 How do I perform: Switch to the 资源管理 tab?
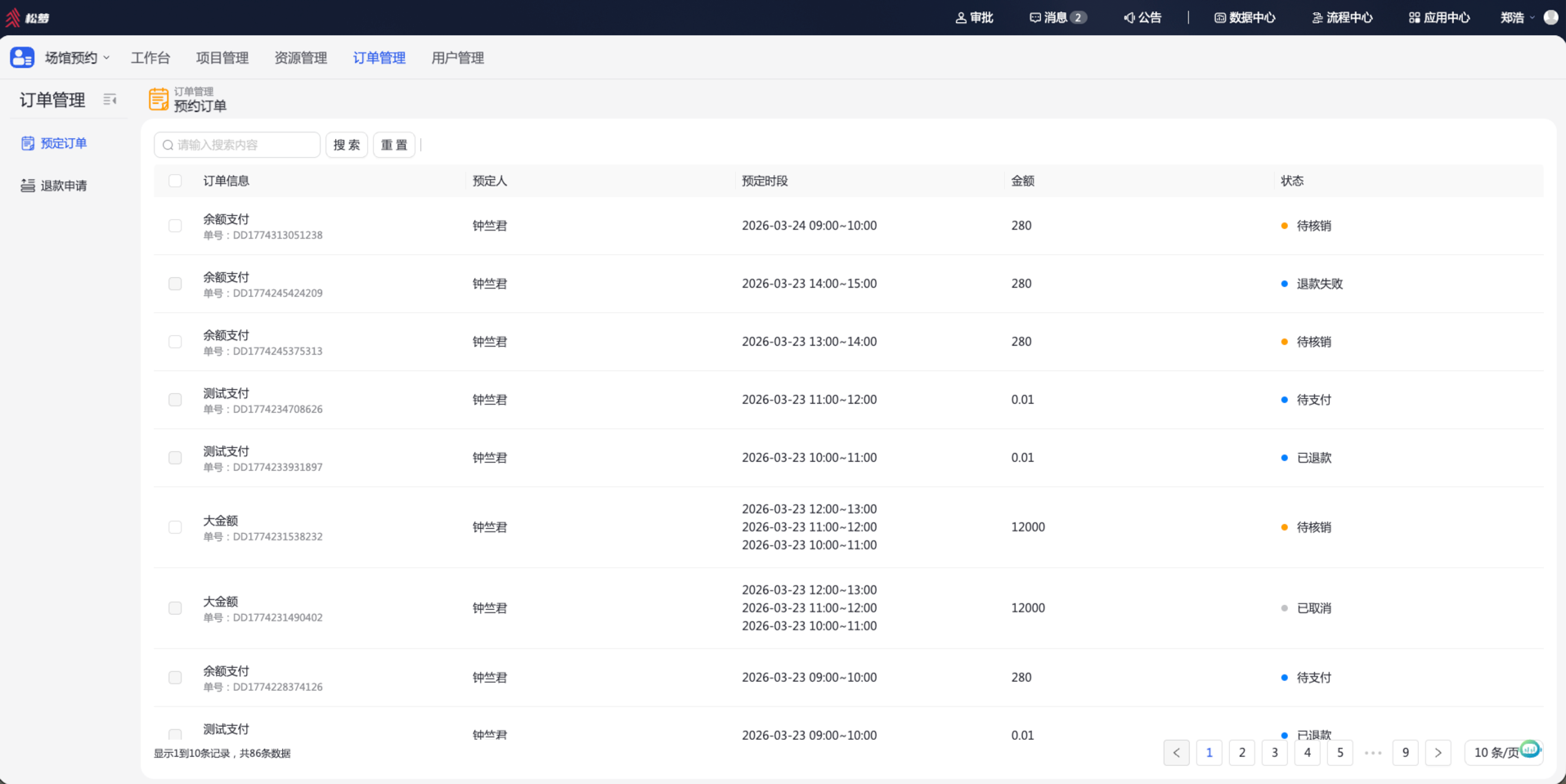[x=301, y=57]
